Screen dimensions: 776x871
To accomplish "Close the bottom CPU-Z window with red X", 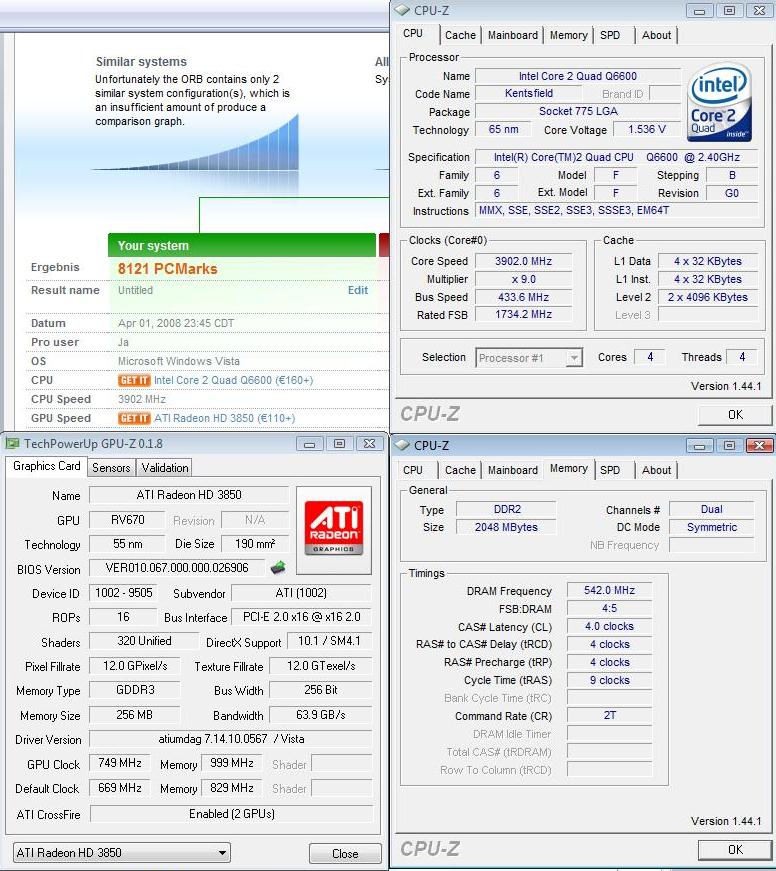I will click(759, 445).
